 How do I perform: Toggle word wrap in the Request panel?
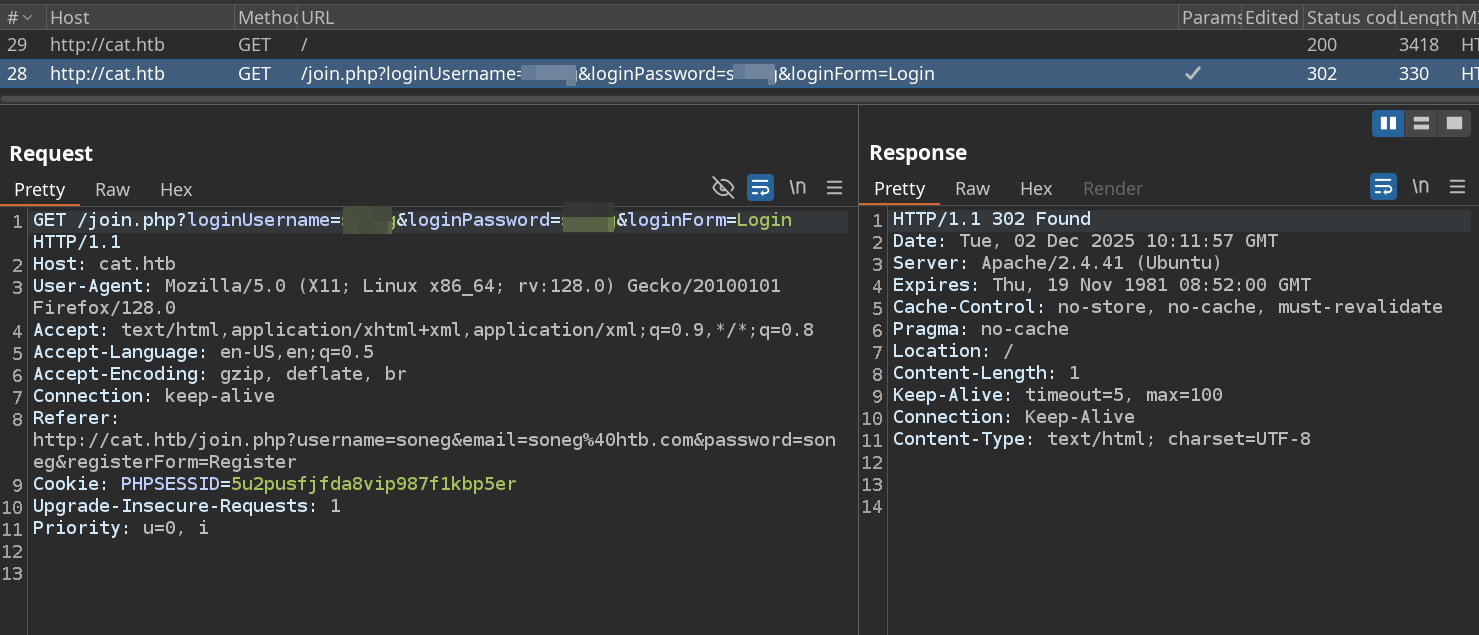pos(760,188)
